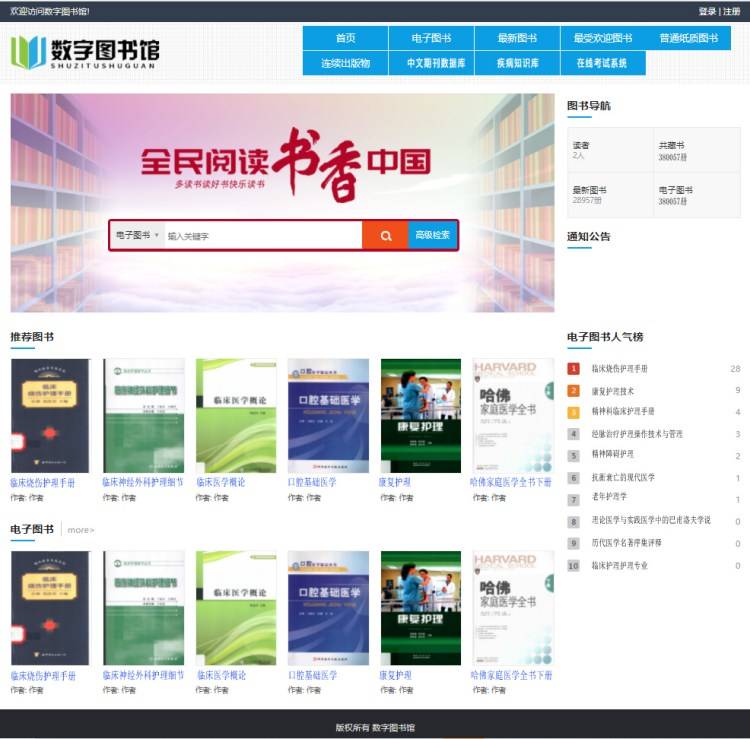Open 口腔基础医学 cover in 推荐图书
Screen dimensions: 750x739
click(x=328, y=415)
